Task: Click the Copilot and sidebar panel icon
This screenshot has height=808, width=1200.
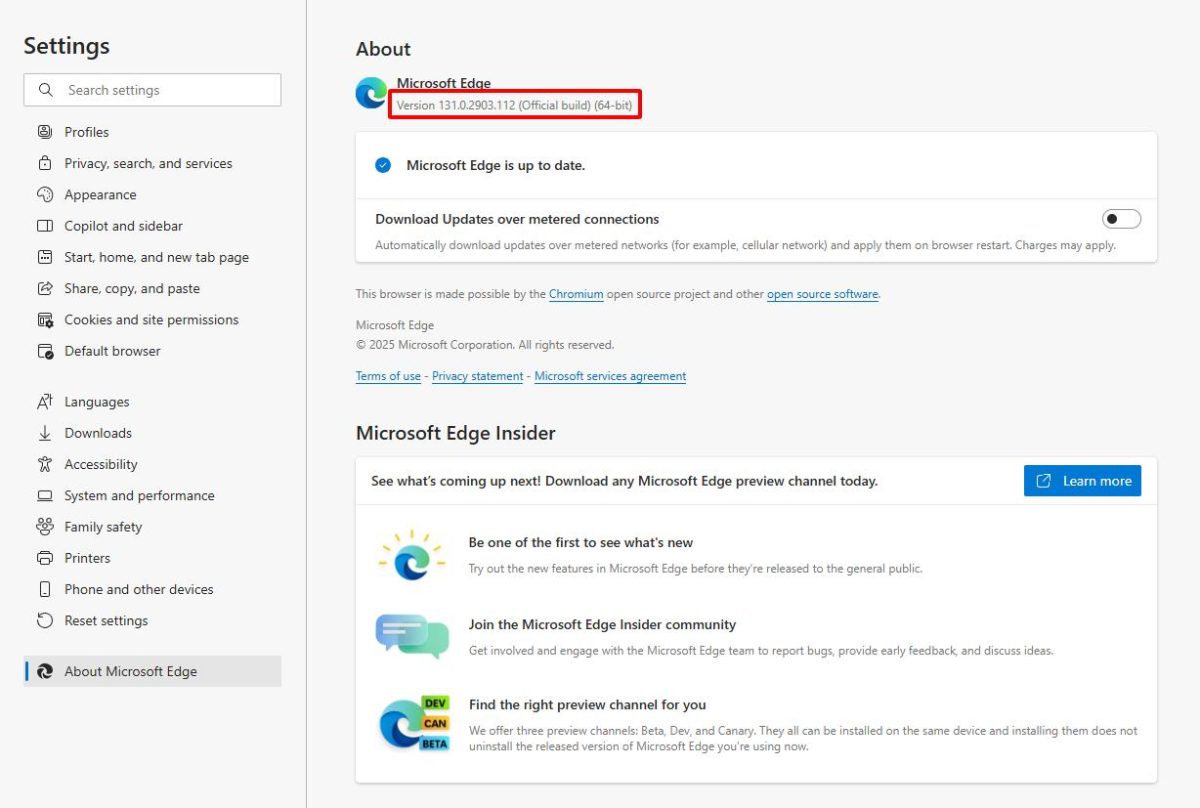Action: tap(44, 226)
